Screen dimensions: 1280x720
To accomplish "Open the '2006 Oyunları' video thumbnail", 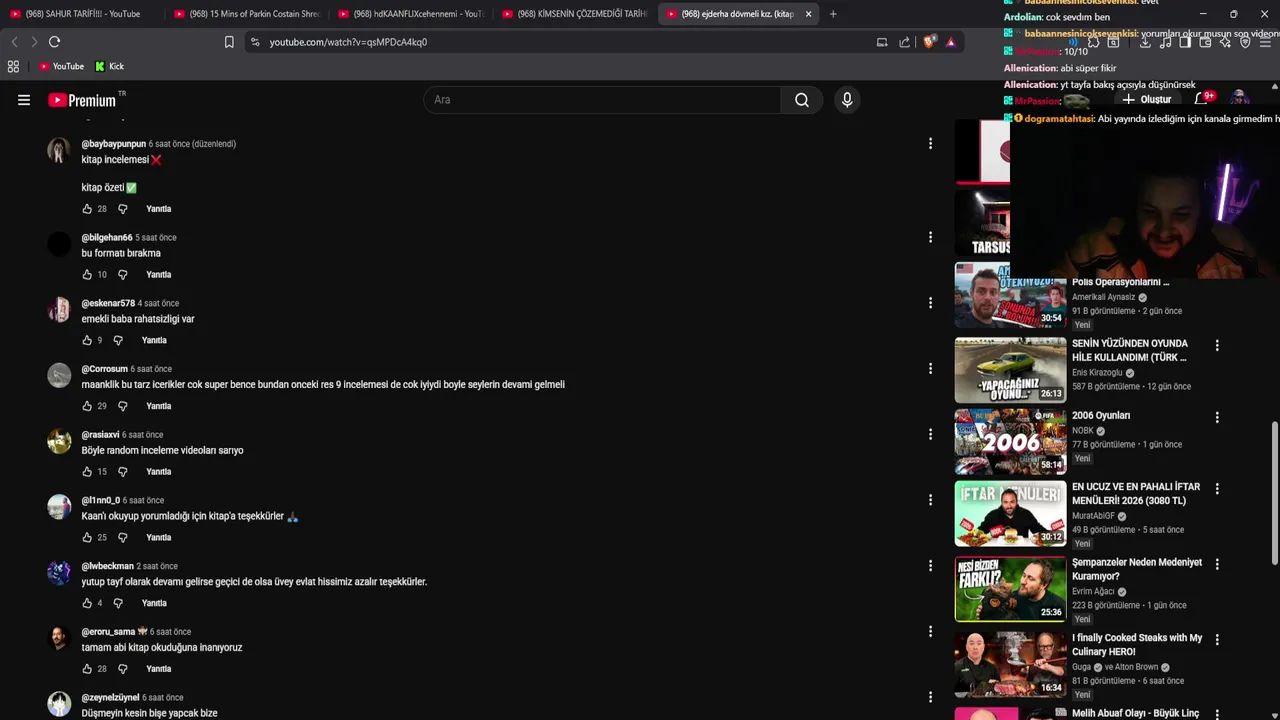I will 1010,441.
